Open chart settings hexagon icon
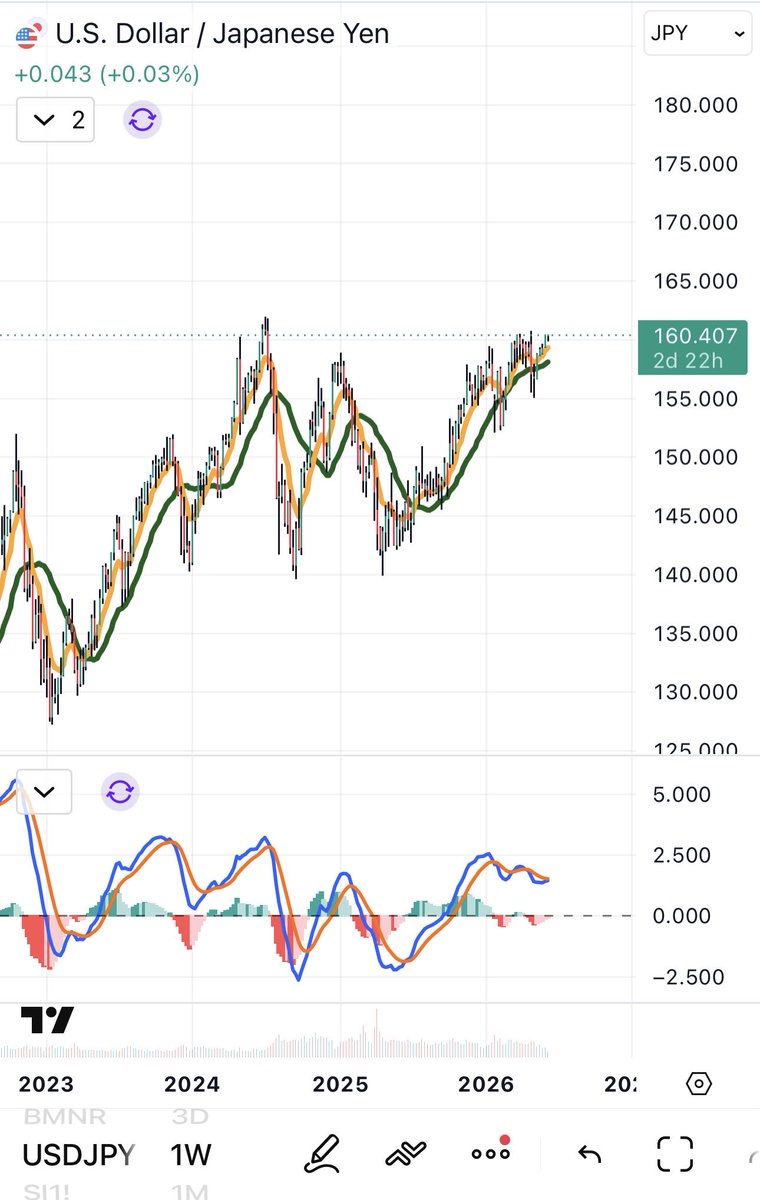This screenshot has height=1200, width=760. click(699, 1084)
